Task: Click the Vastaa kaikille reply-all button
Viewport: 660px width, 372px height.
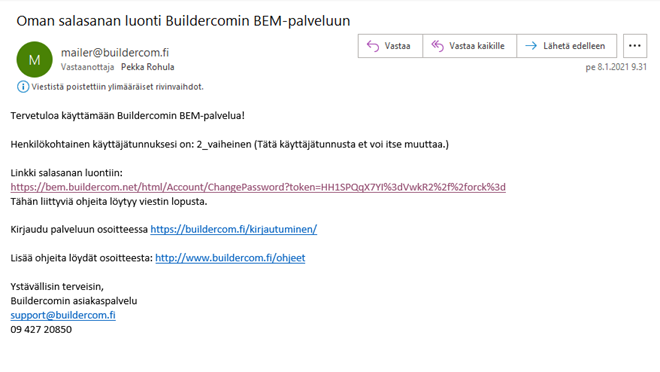Action: tap(469, 46)
